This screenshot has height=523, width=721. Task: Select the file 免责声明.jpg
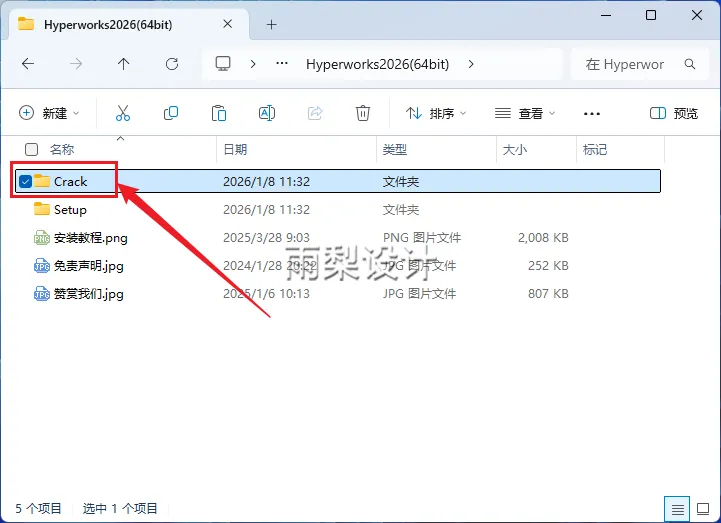point(89,265)
